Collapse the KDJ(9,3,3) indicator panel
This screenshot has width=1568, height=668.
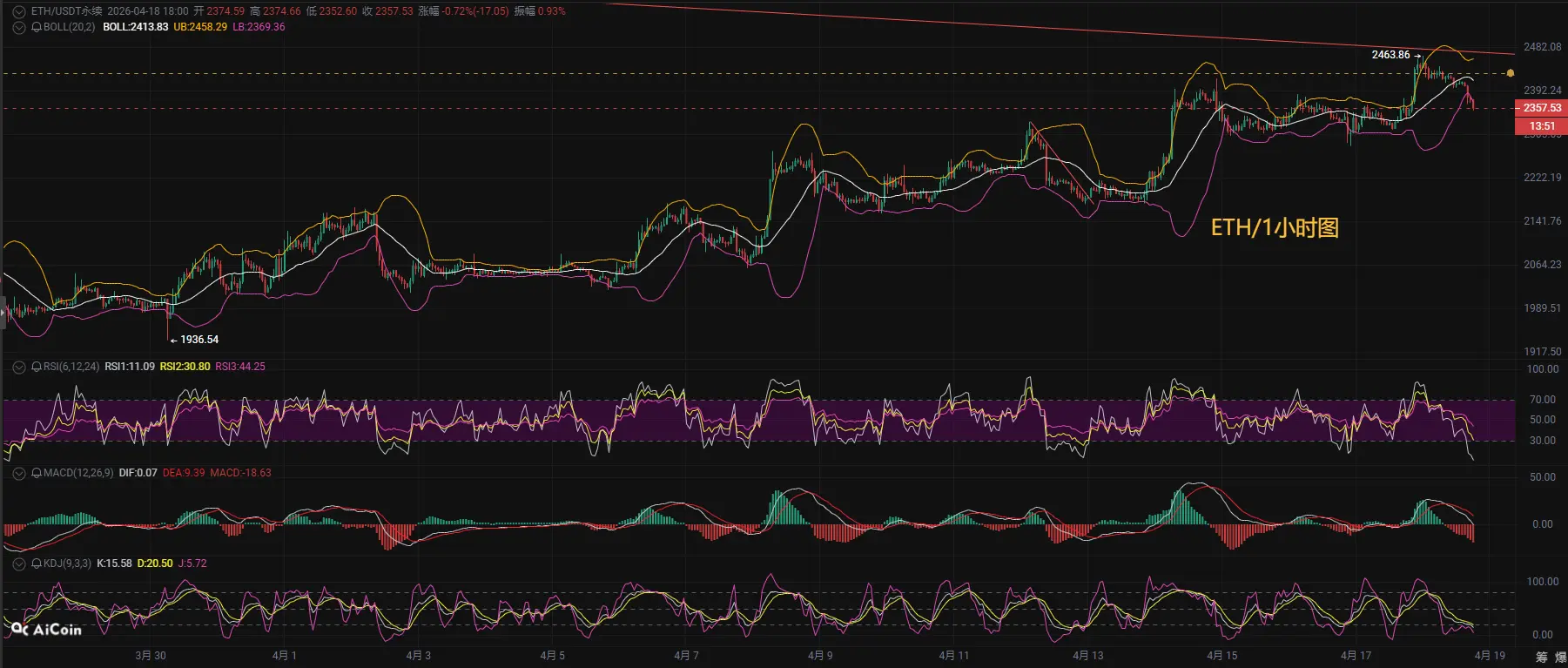pyautogui.click(x=19, y=563)
